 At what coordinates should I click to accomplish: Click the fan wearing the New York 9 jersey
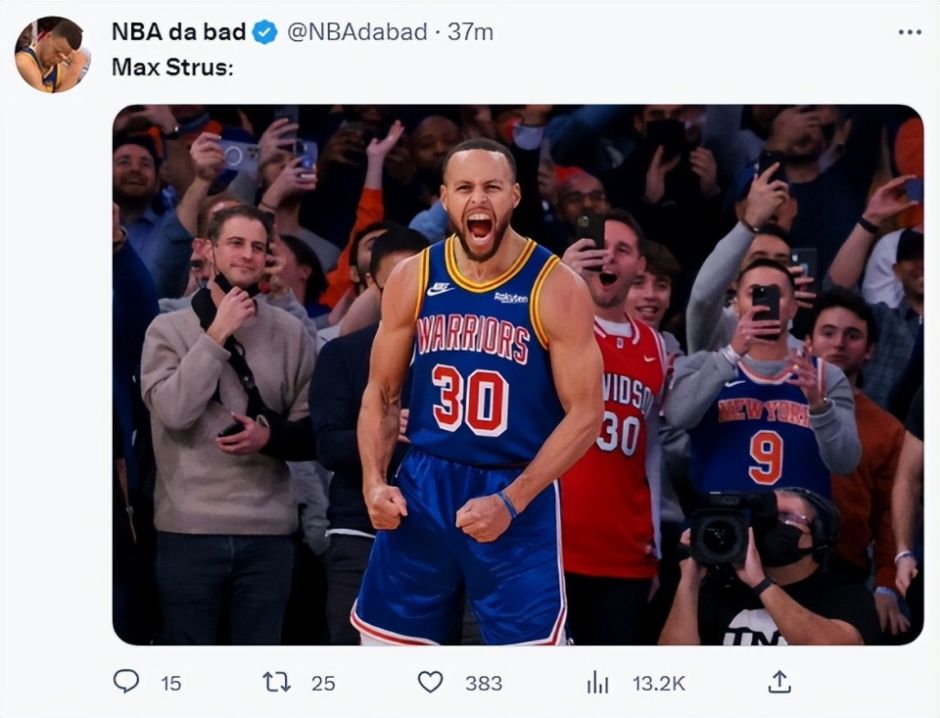point(765,420)
